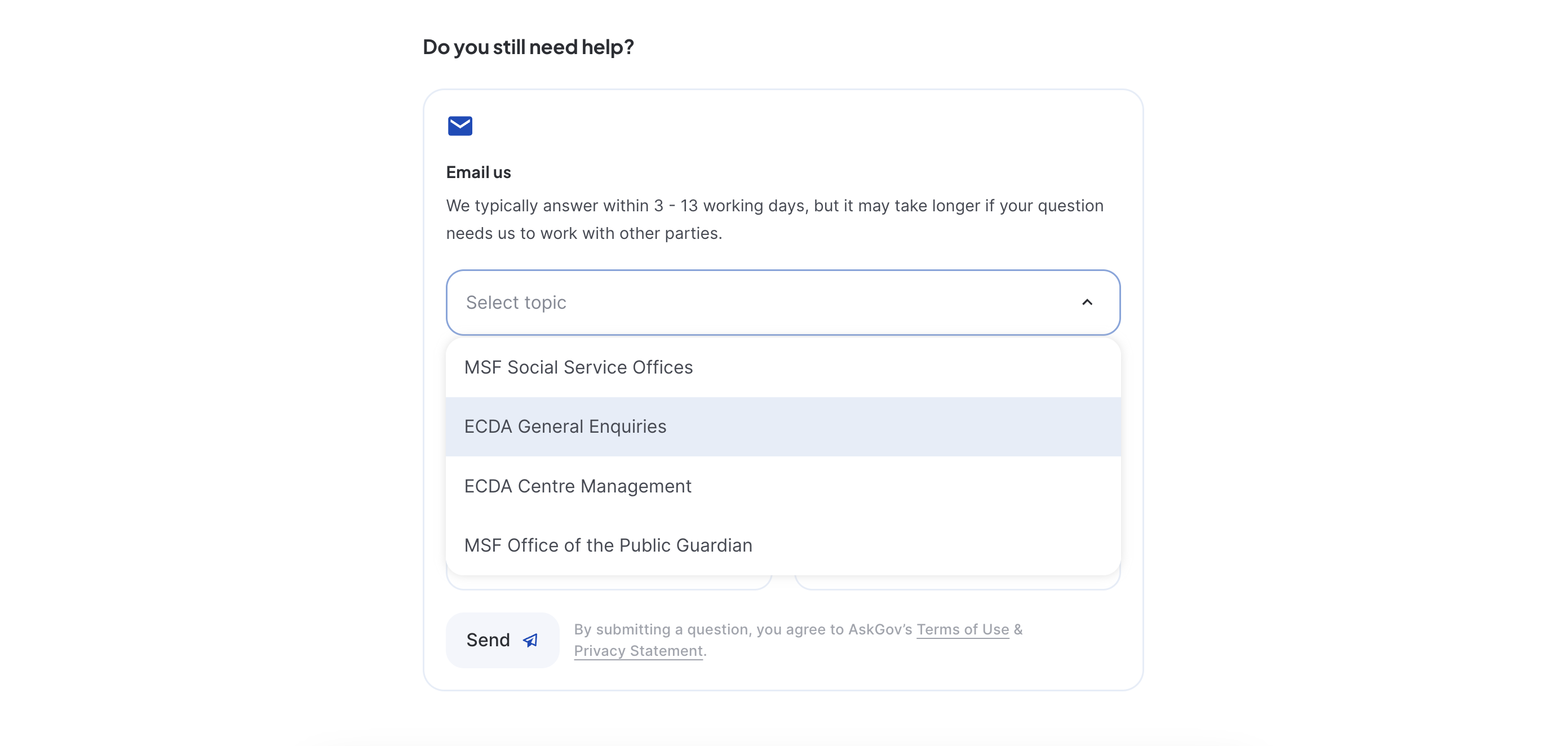Open the Select topic combo box
Screen dimensions: 1568x746
783,303
